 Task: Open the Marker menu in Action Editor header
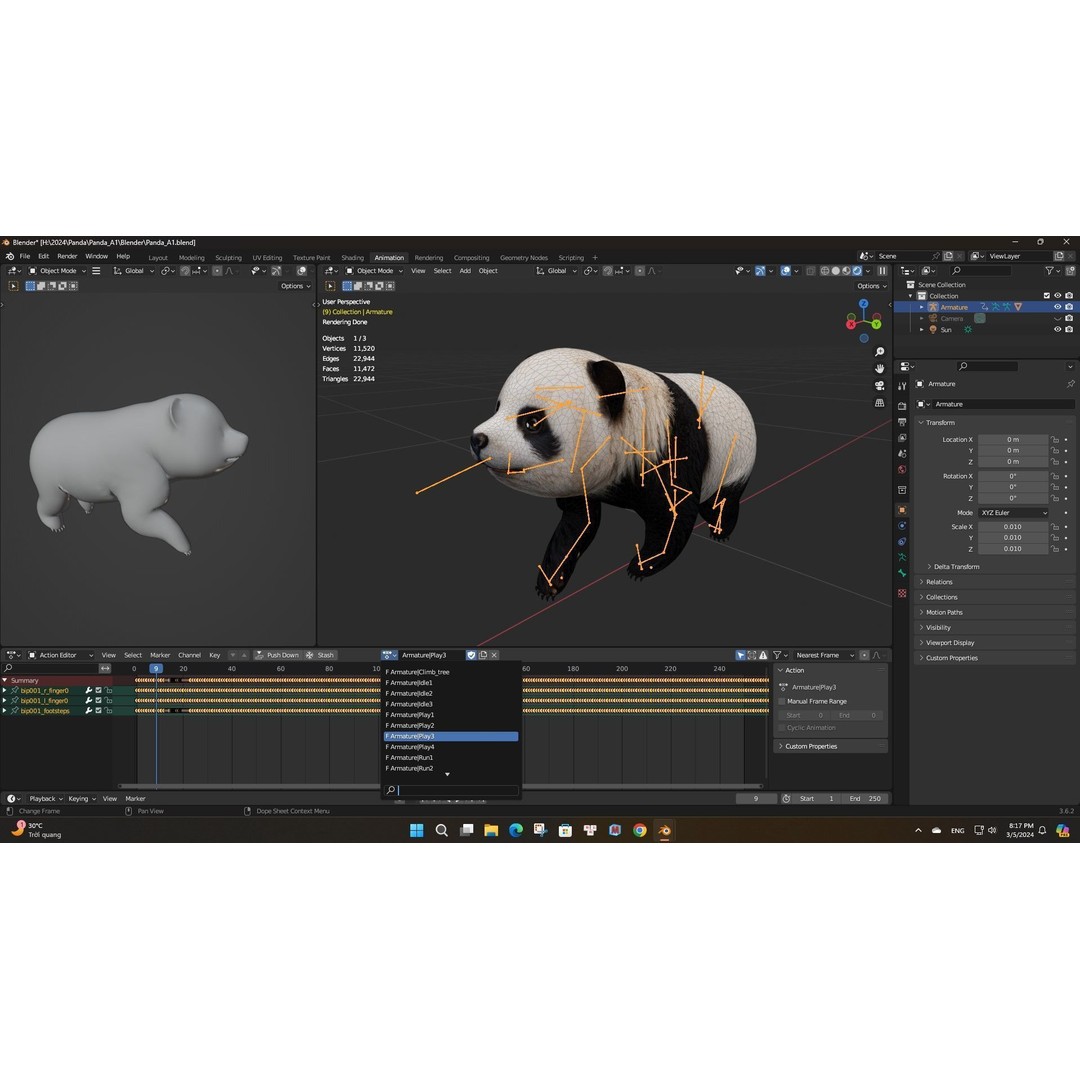point(160,655)
